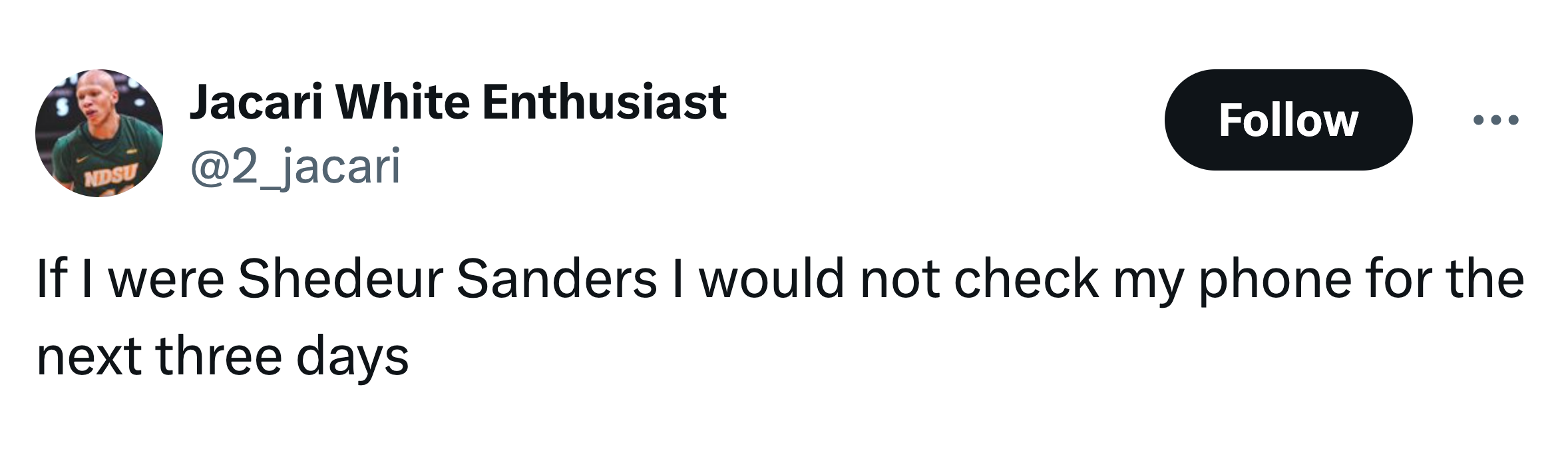Click the tweet text about Shedeur Sanders

pyautogui.click(x=780, y=317)
